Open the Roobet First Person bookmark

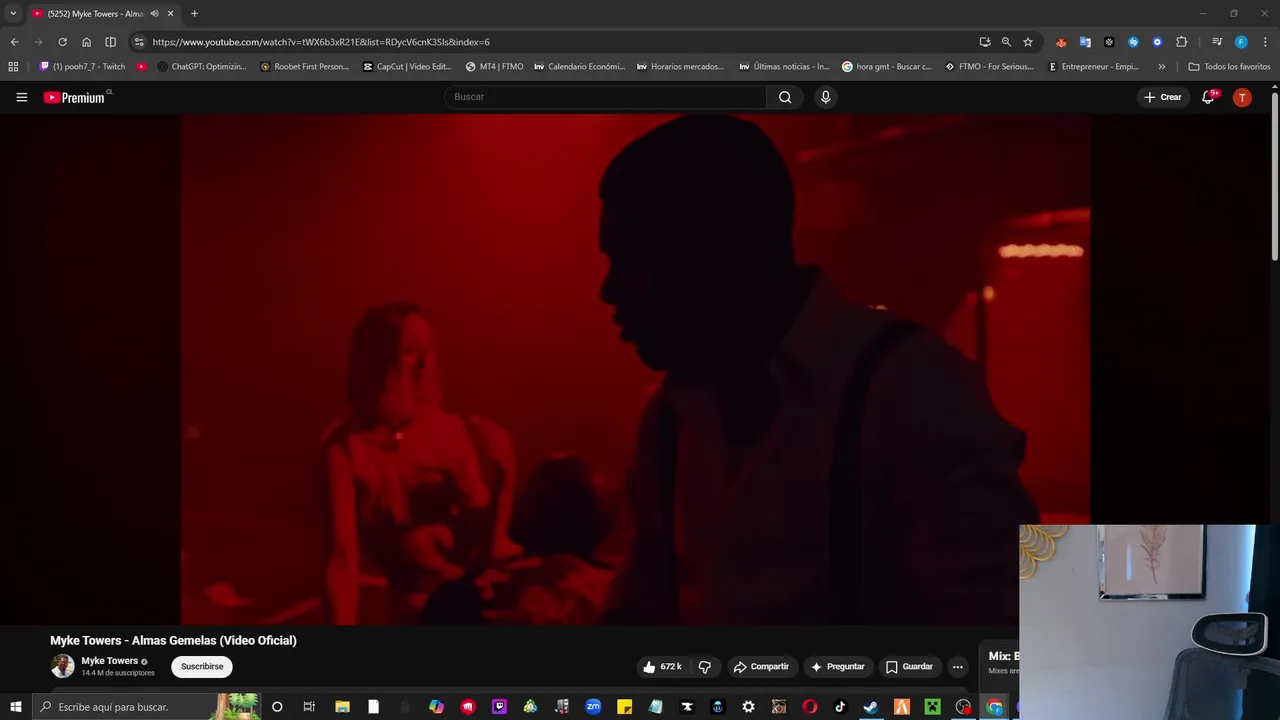tap(304, 67)
